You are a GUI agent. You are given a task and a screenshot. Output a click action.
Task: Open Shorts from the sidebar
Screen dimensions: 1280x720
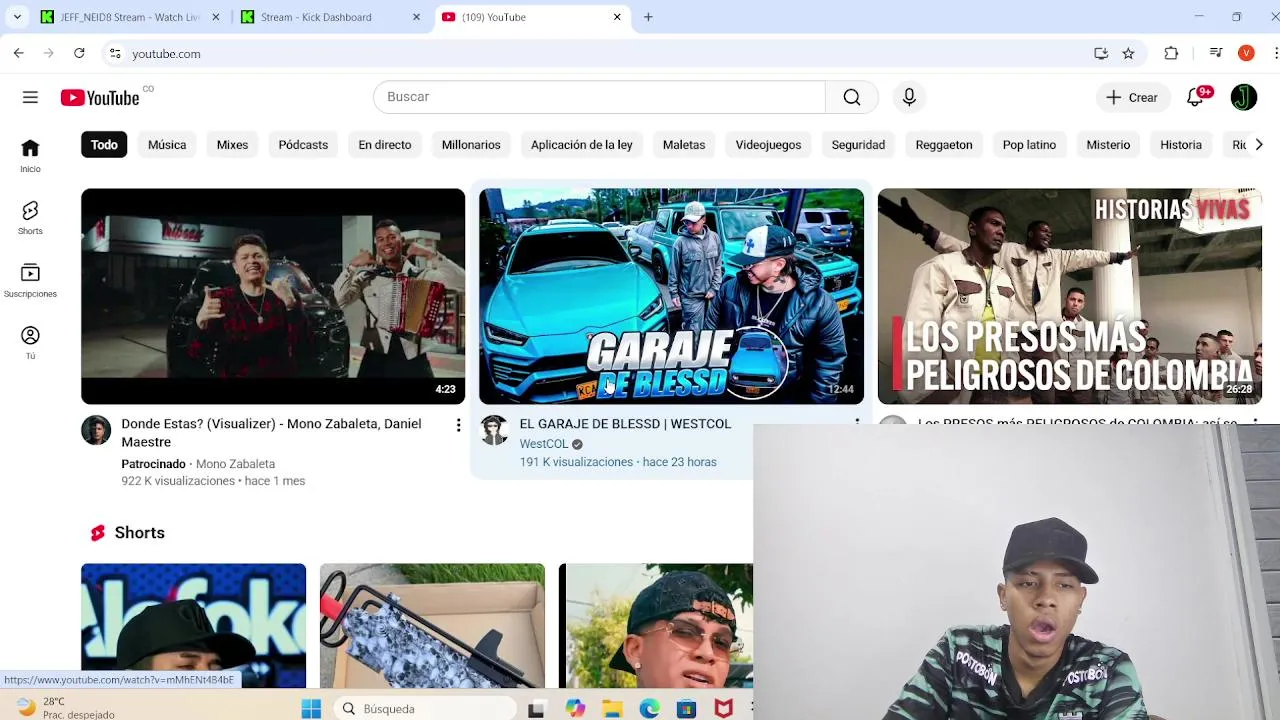click(x=30, y=218)
